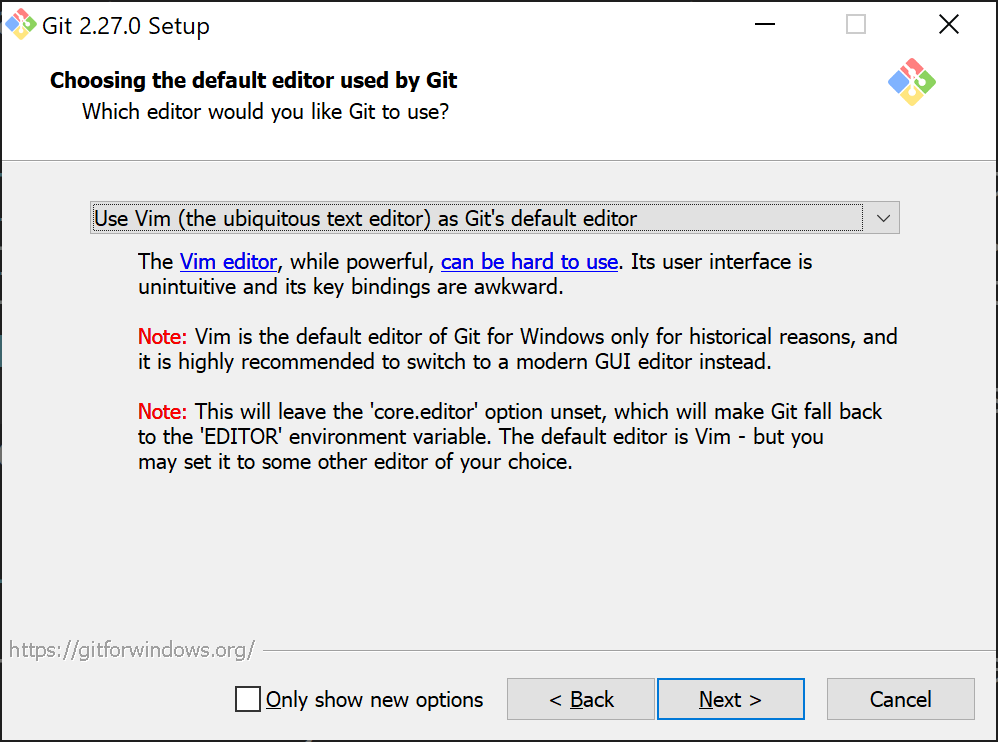998x742 pixels.
Task: Click the "can be hard to use" link
Action: pos(529,261)
